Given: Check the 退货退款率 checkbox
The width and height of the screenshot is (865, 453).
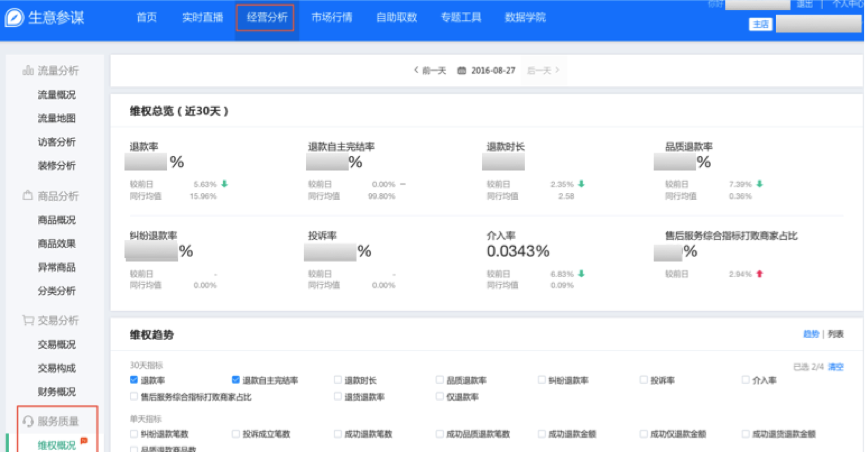Looking at the screenshot, I should [x=338, y=396].
